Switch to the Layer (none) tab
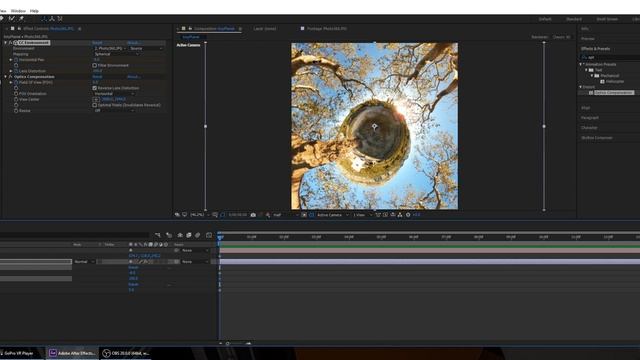 click(x=264, y=29)
